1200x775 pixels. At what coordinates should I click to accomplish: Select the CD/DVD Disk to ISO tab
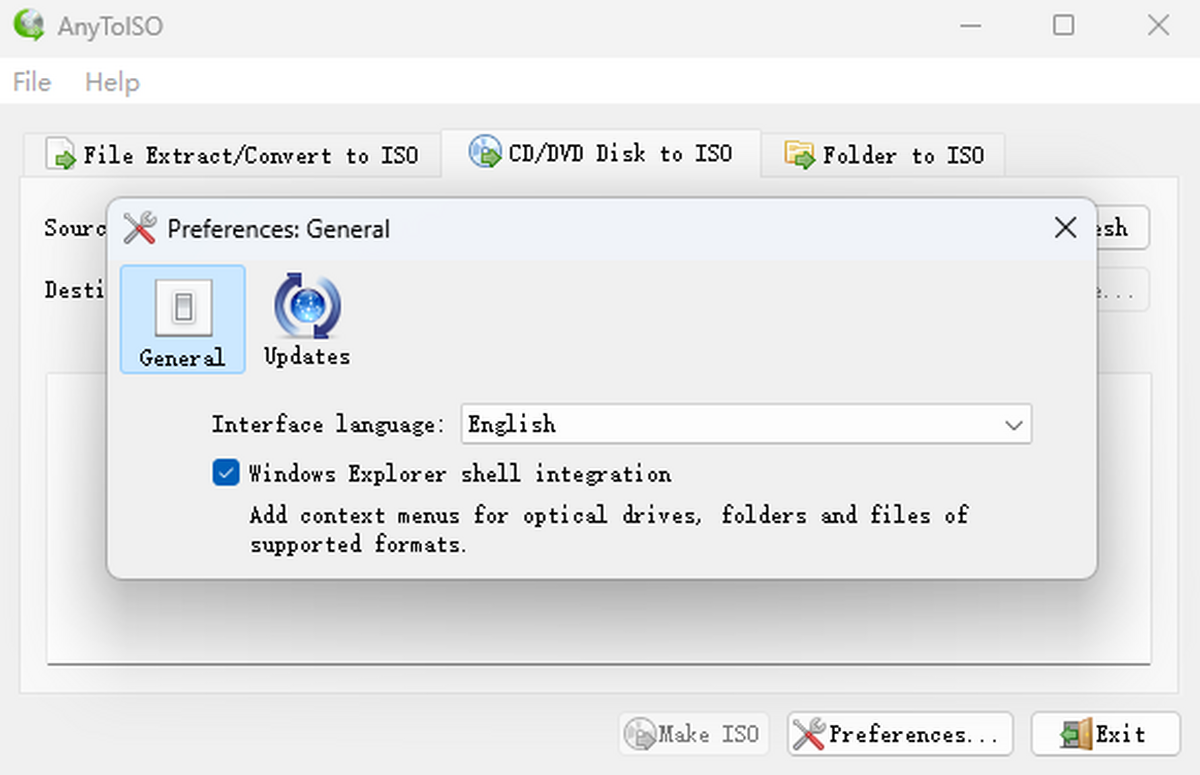[x=601, y=154]
